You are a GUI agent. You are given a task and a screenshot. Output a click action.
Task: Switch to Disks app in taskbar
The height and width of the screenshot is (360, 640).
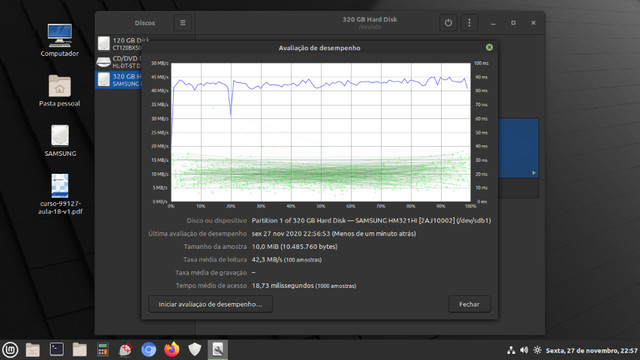218,350
